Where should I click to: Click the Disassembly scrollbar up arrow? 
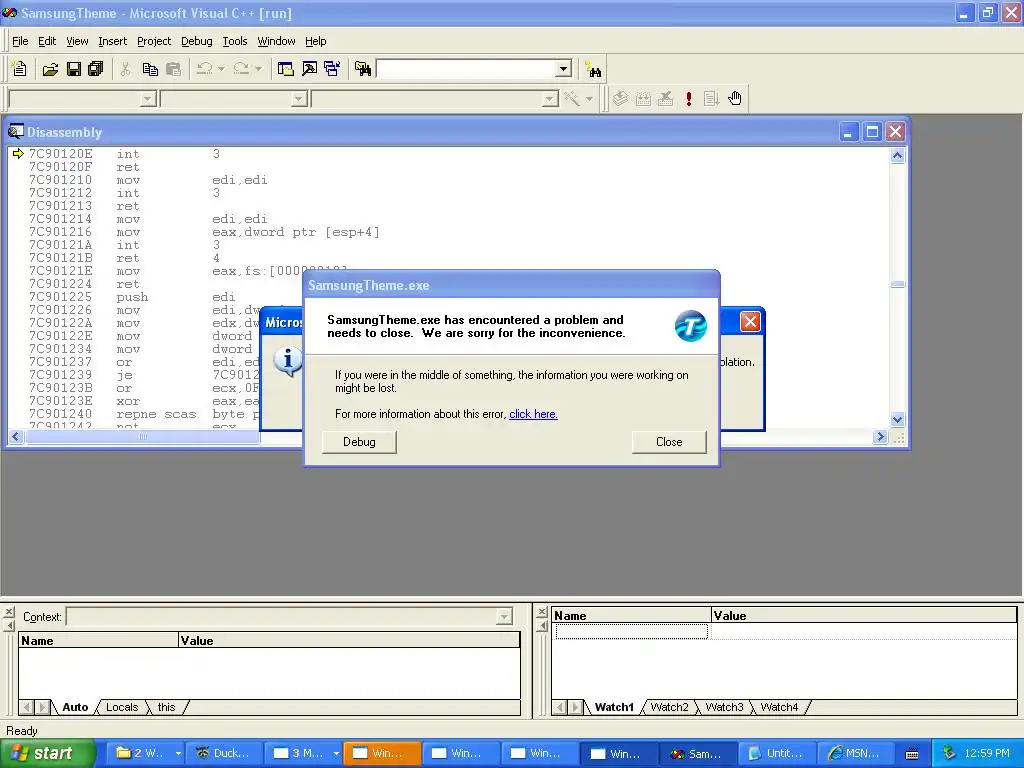(897, 155)
